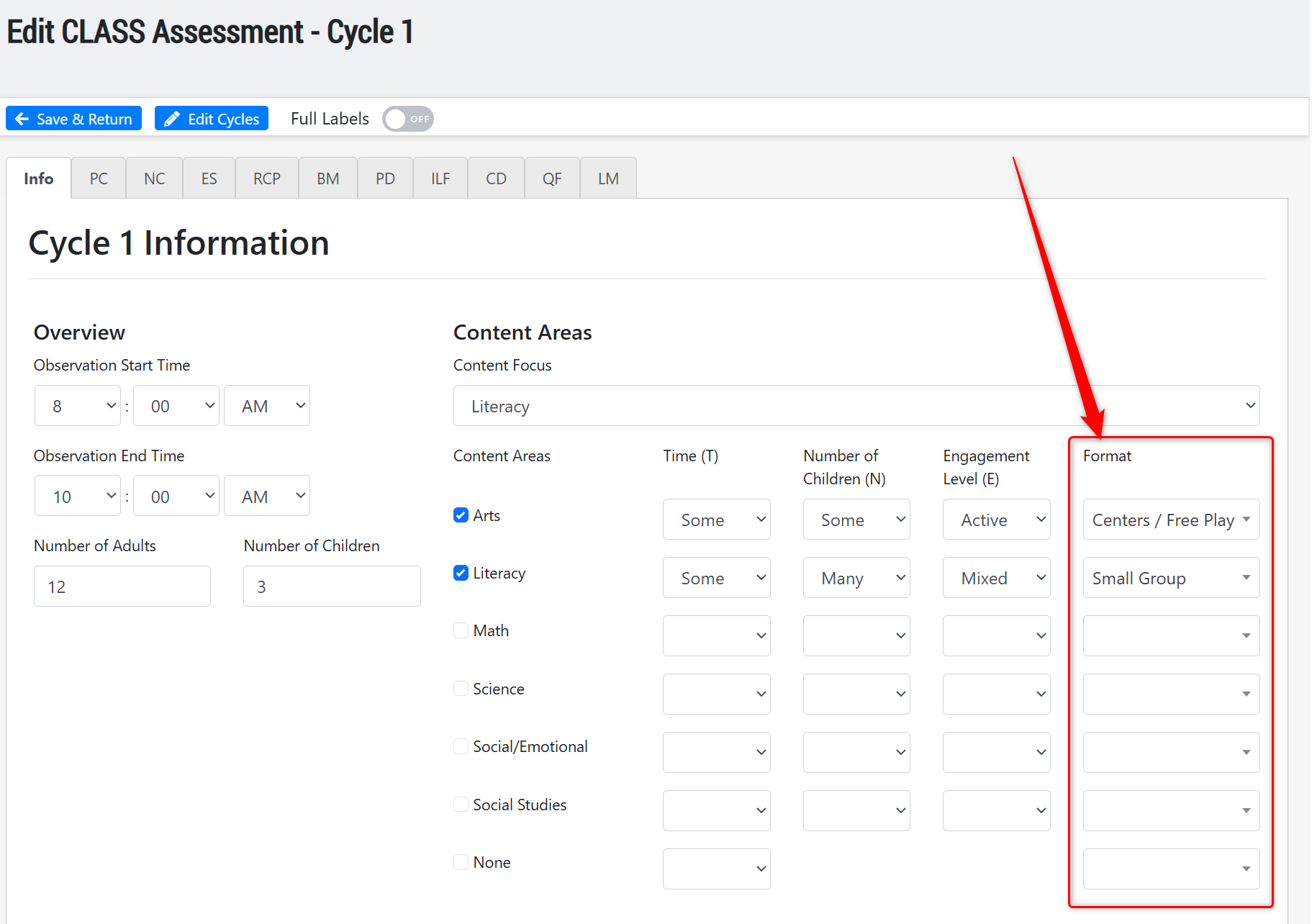
Task: Check the Science checkbox
Action: 461,689
